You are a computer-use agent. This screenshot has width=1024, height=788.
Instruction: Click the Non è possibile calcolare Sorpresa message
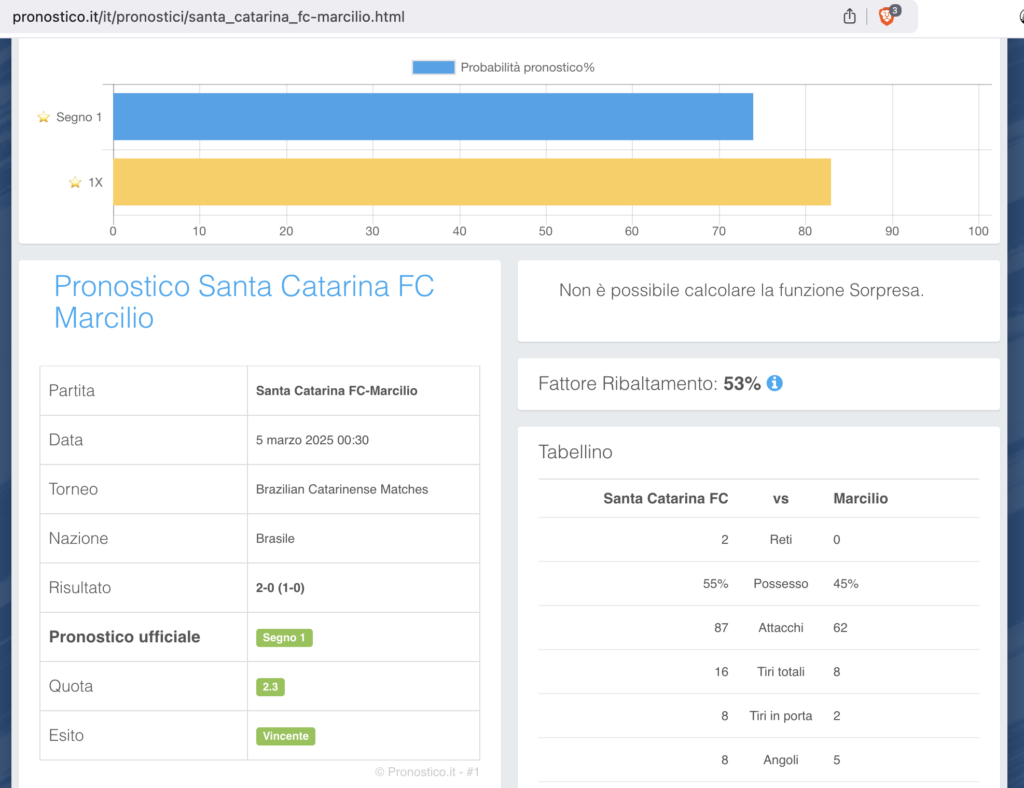(741, 291)
